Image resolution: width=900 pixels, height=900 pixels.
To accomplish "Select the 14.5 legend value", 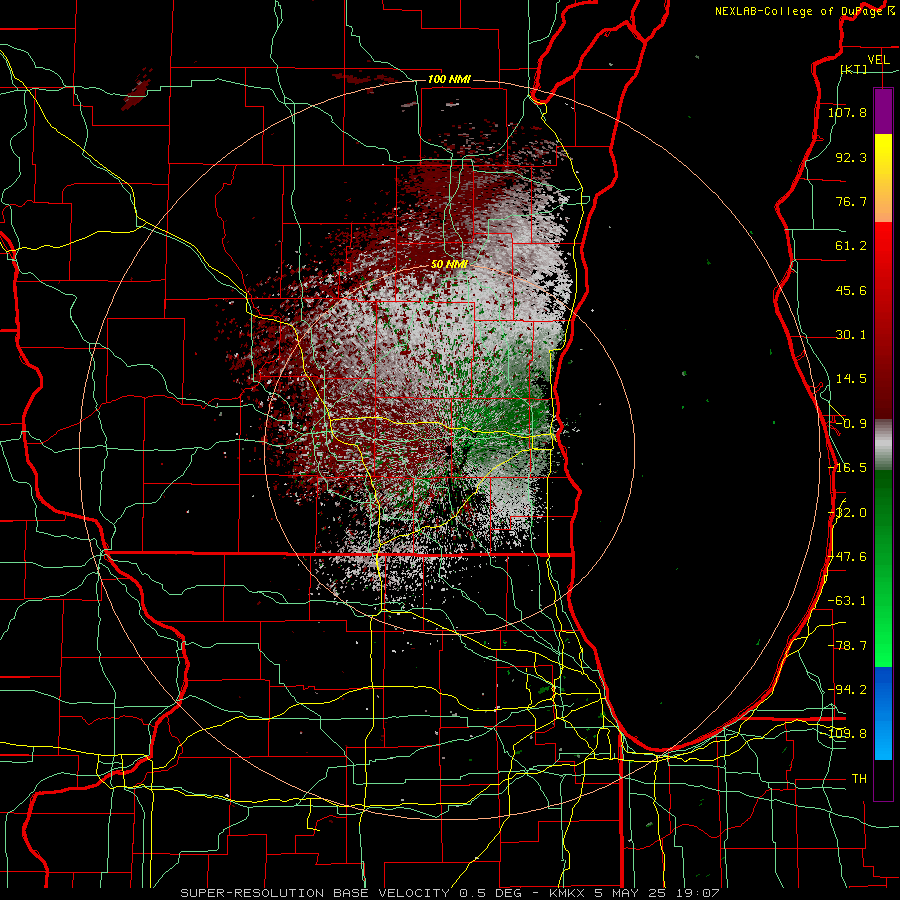I will pyautogui.click(x=851, y=379).
